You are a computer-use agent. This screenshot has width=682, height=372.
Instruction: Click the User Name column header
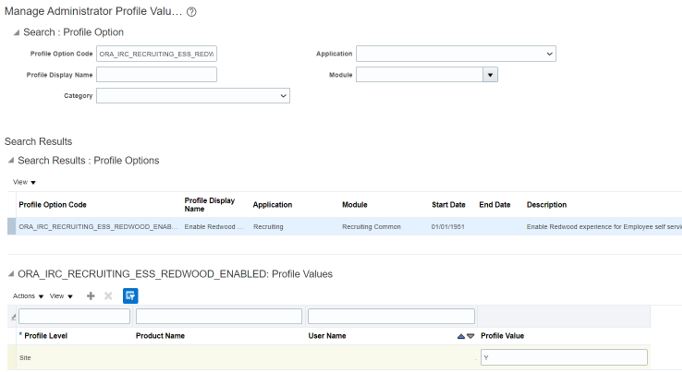coord(327,336)
